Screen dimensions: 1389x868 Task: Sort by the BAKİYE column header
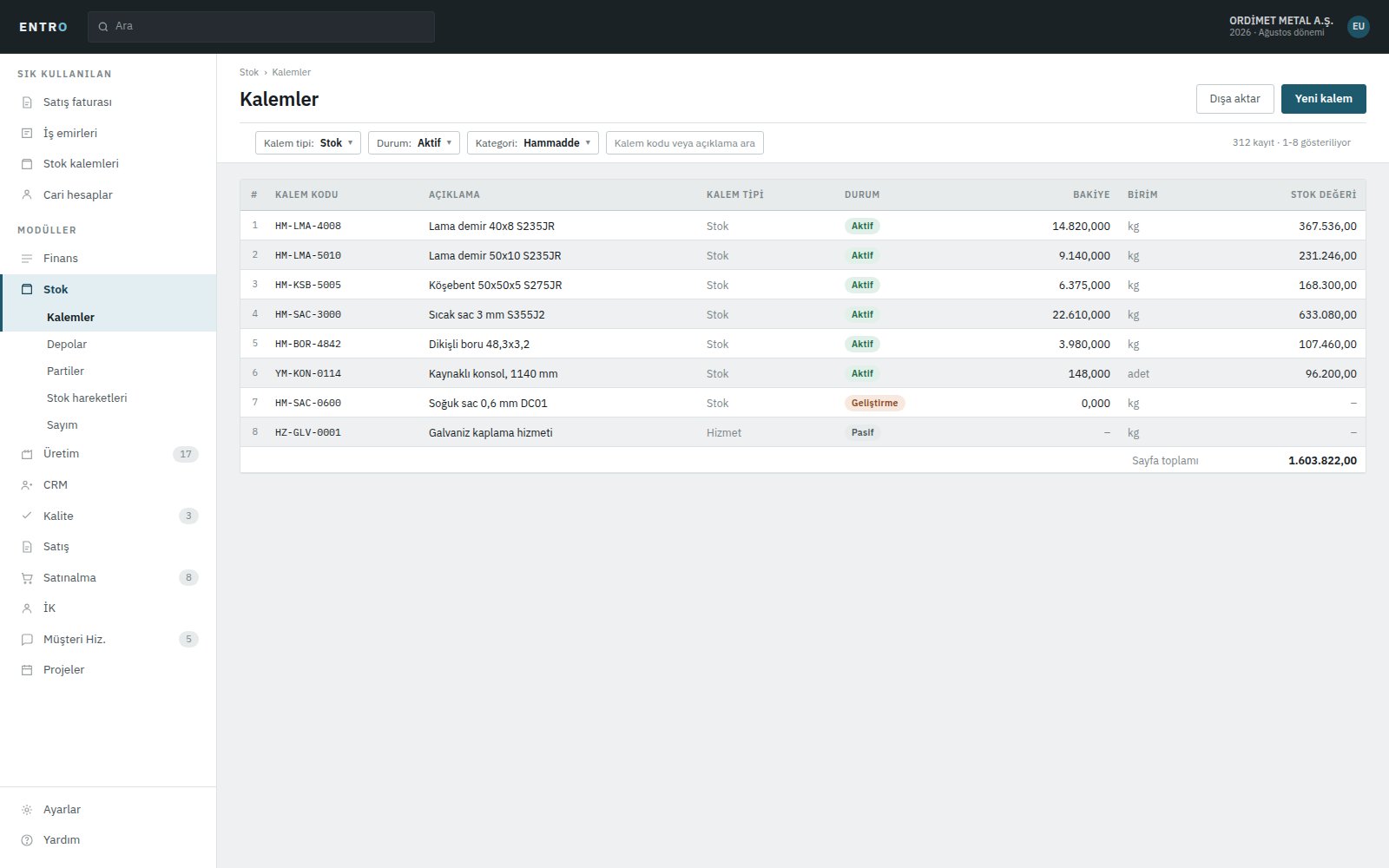click(1091, 194)
